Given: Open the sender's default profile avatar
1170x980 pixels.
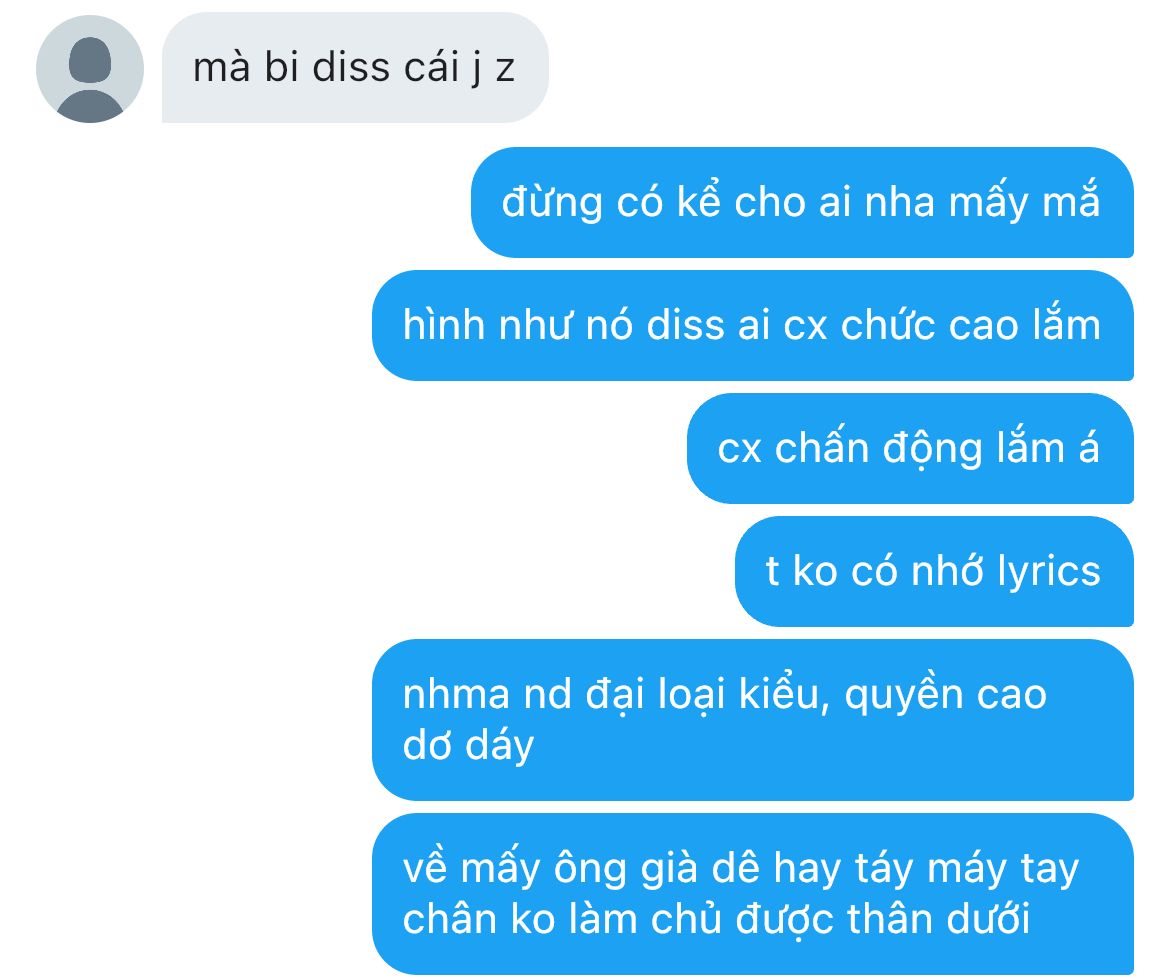Looking at the screenshot, I should tap(90, 69).
